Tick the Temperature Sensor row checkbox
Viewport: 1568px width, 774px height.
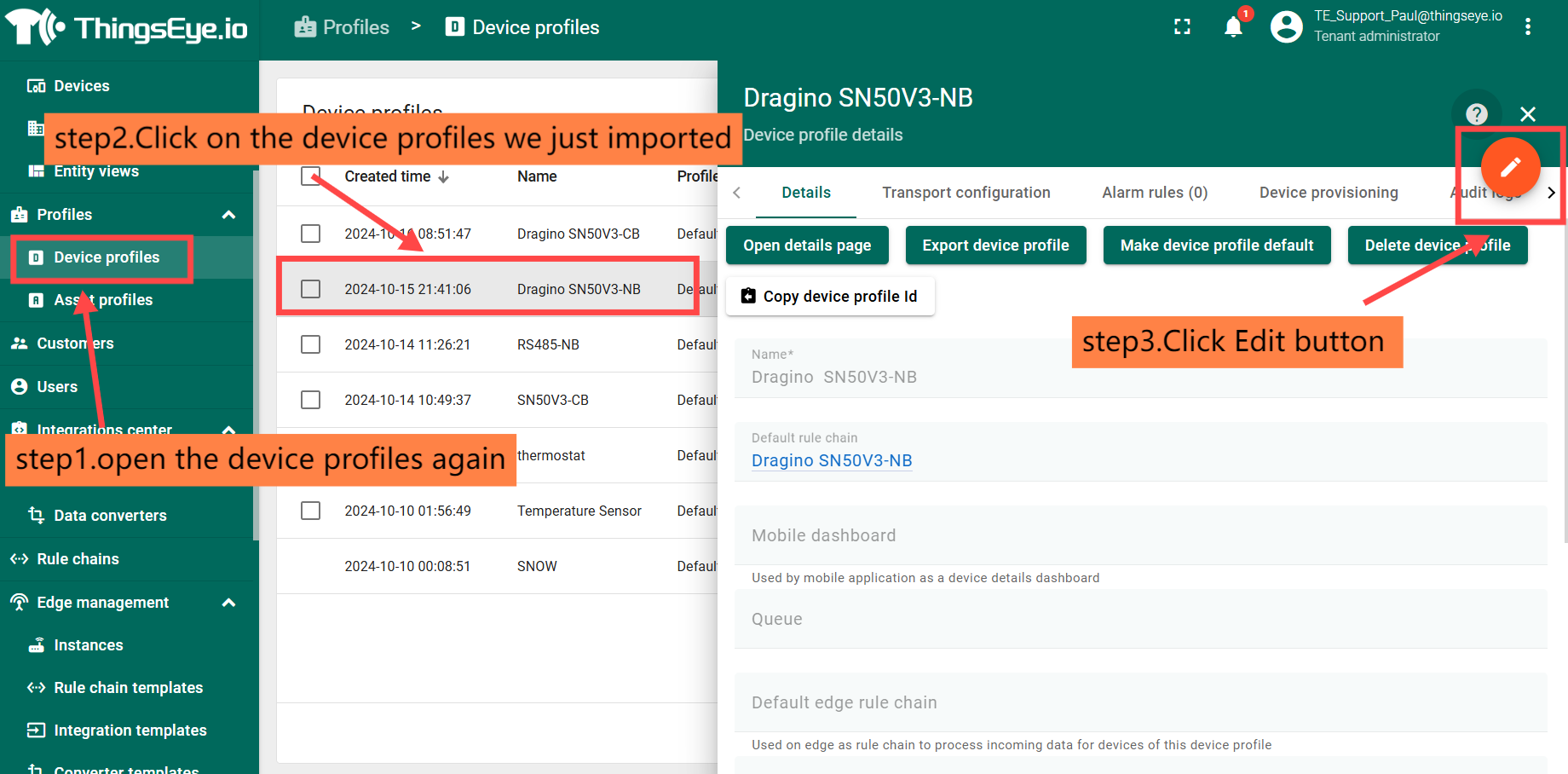point(311,511)
